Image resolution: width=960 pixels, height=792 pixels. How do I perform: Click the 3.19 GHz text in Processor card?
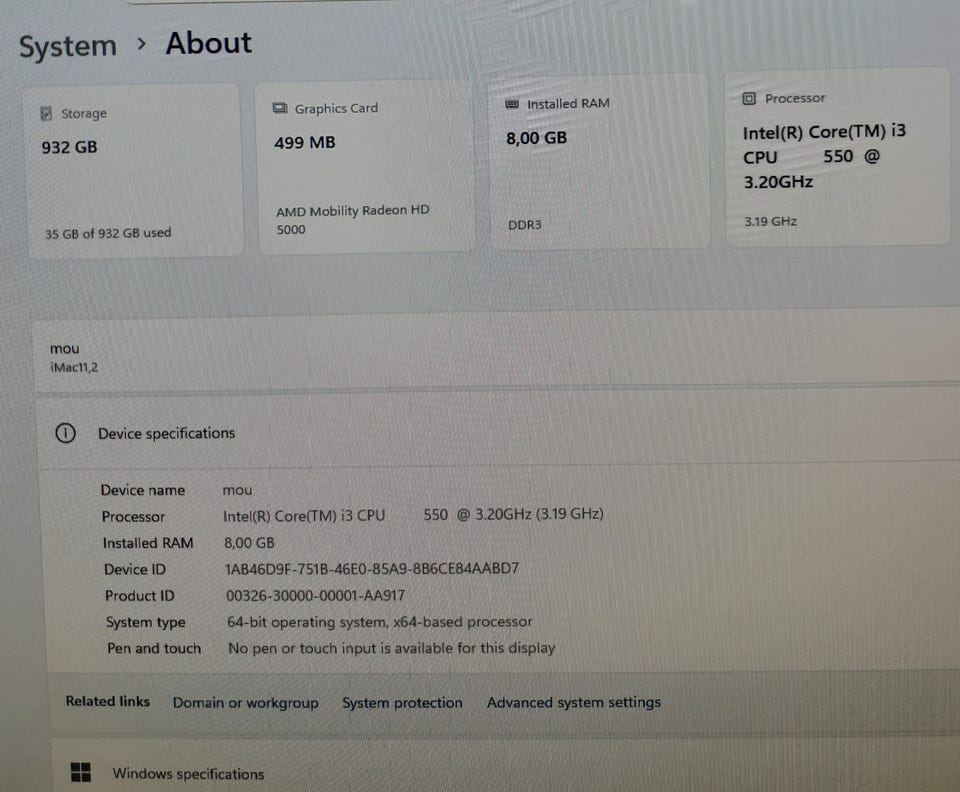click(770, 222)
